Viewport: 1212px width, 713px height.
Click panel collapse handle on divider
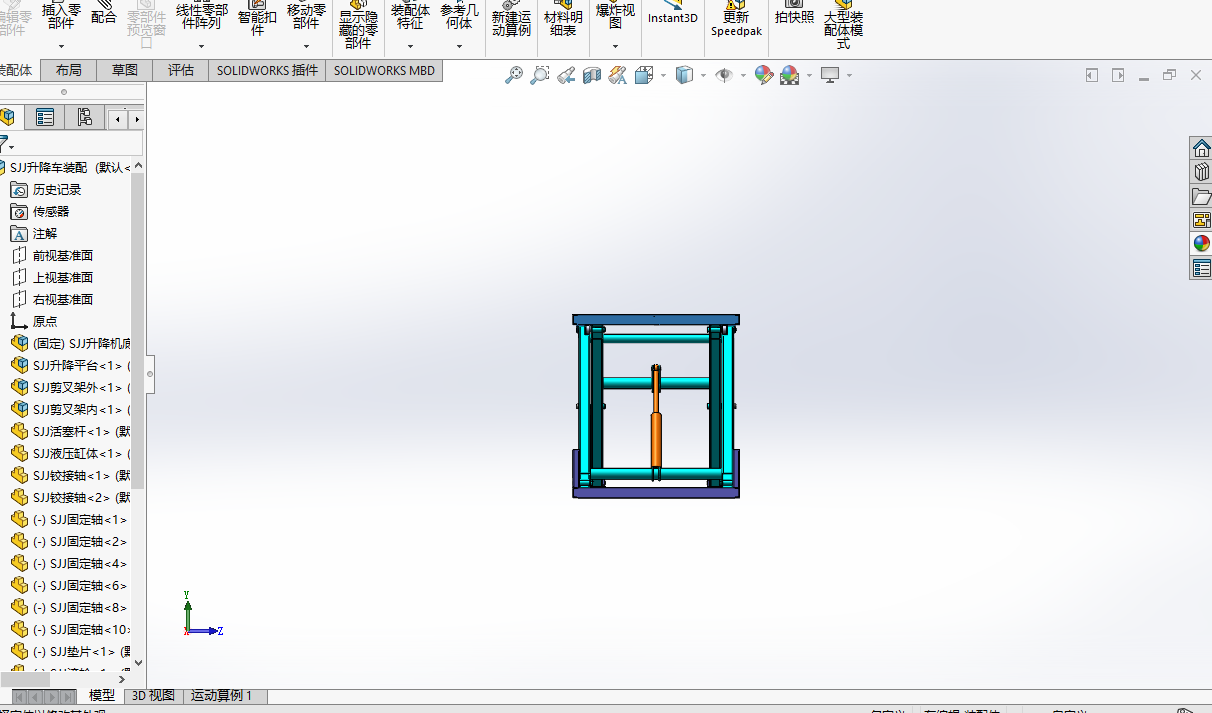tap(150, 374)
